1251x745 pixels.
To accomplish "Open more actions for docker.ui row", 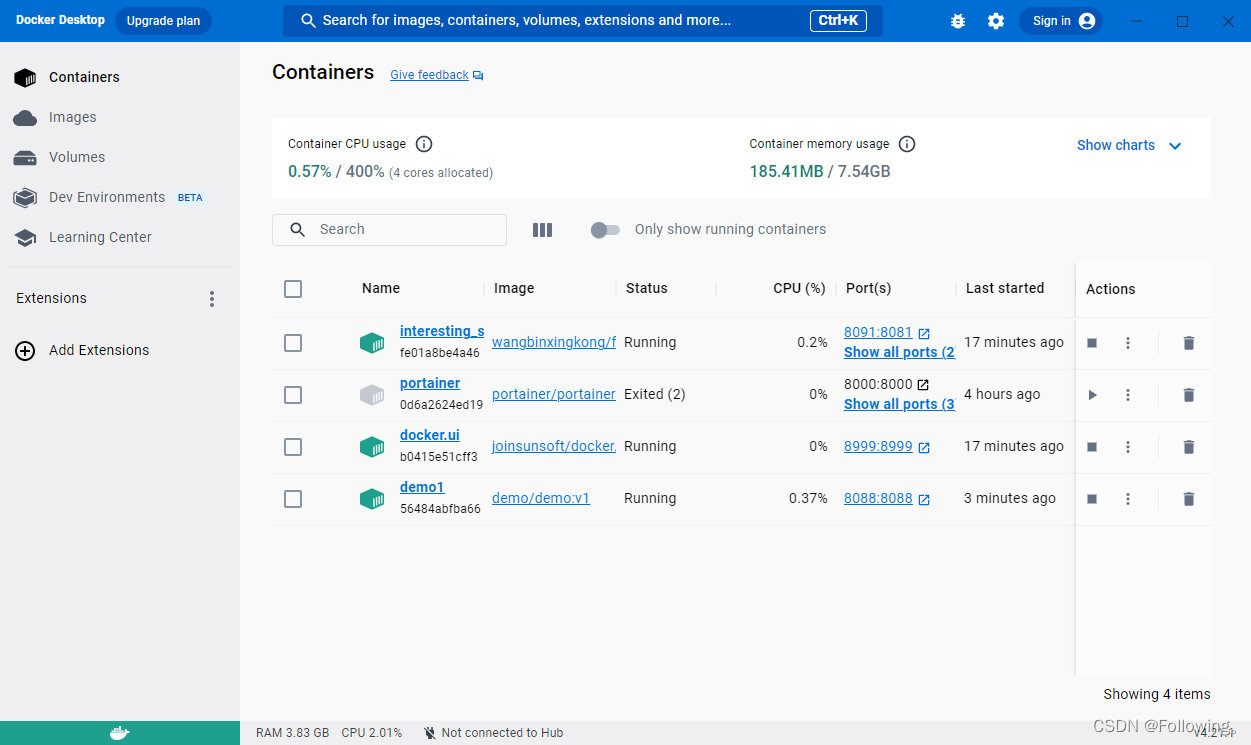I will tap(1128, 447).
